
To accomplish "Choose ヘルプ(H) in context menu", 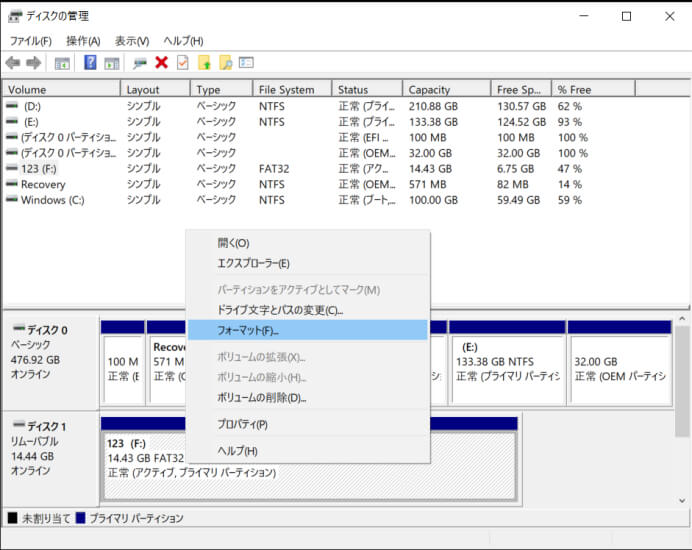I will tap(308, 451).
